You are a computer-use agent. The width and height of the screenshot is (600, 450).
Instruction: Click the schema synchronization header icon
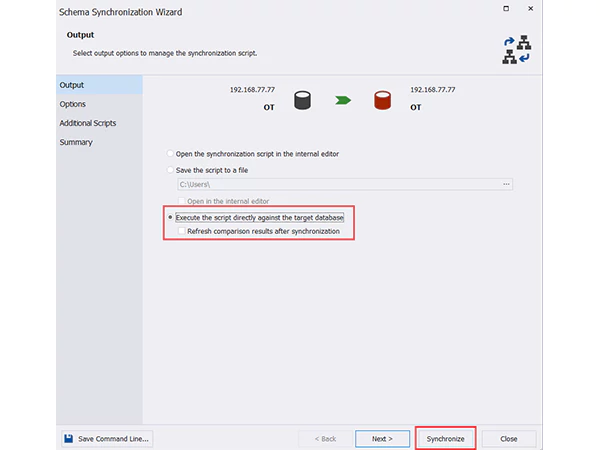tap(517, 50)
